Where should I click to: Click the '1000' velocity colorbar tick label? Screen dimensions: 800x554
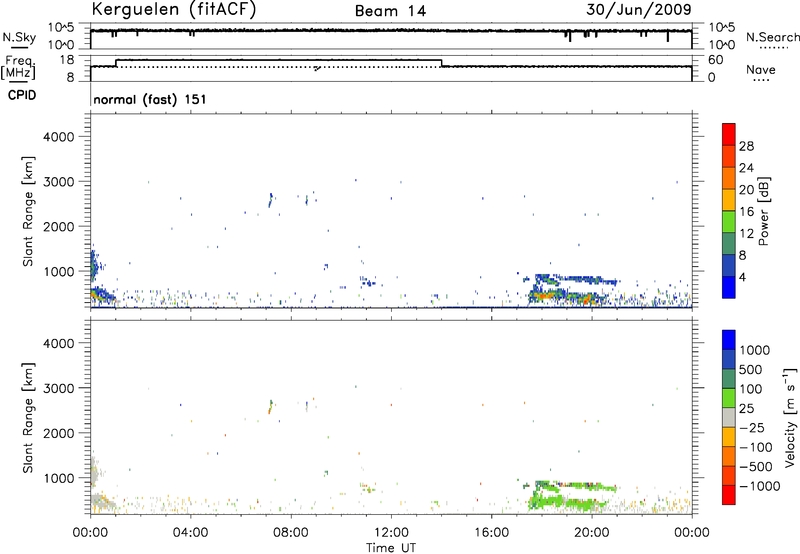point(755,350)
